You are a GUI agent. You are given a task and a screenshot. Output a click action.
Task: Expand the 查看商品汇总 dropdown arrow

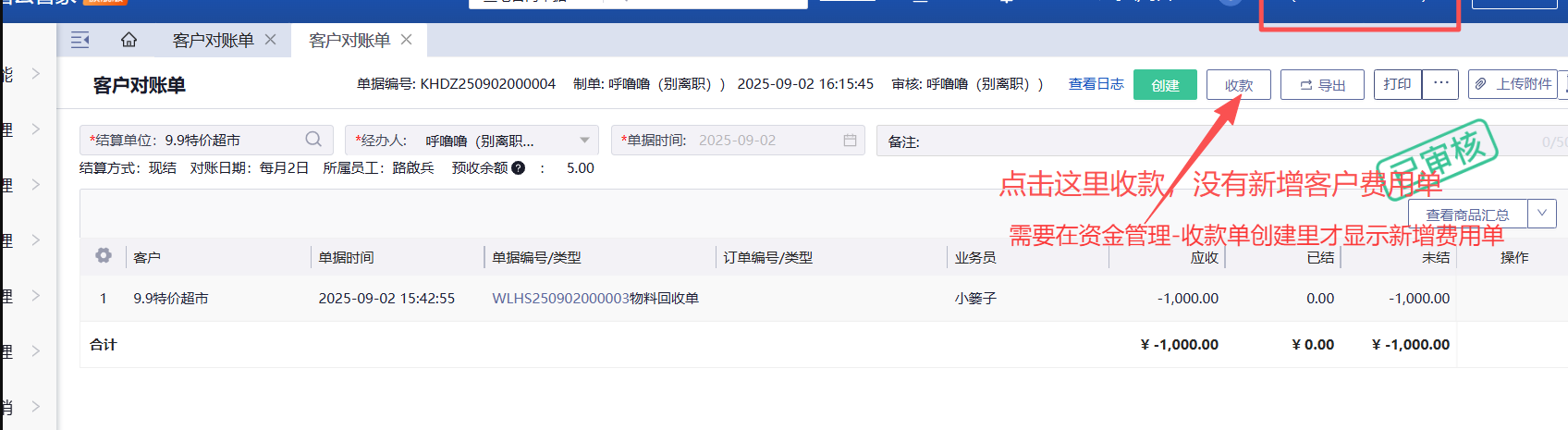coord(1542,214)
